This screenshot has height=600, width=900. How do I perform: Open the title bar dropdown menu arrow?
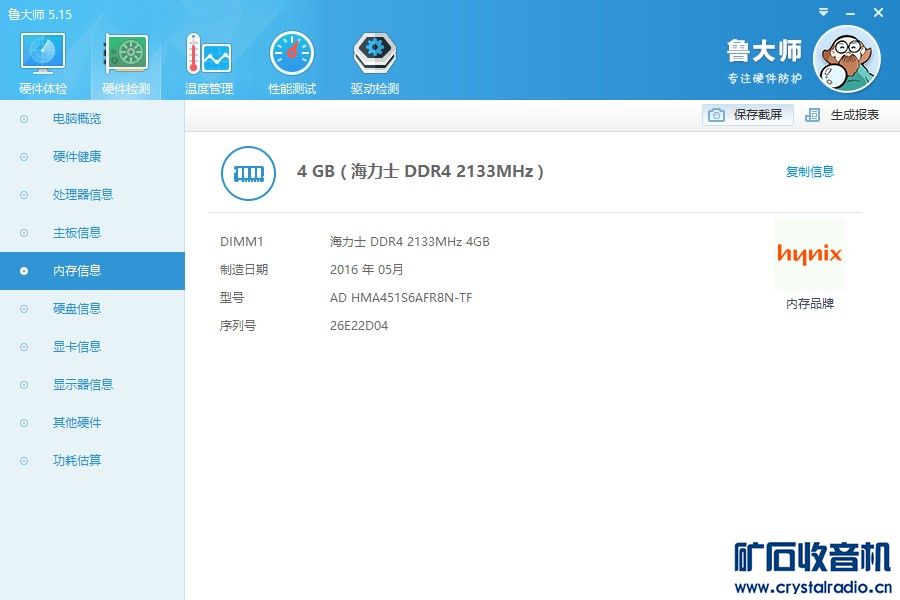pos(823,12)
